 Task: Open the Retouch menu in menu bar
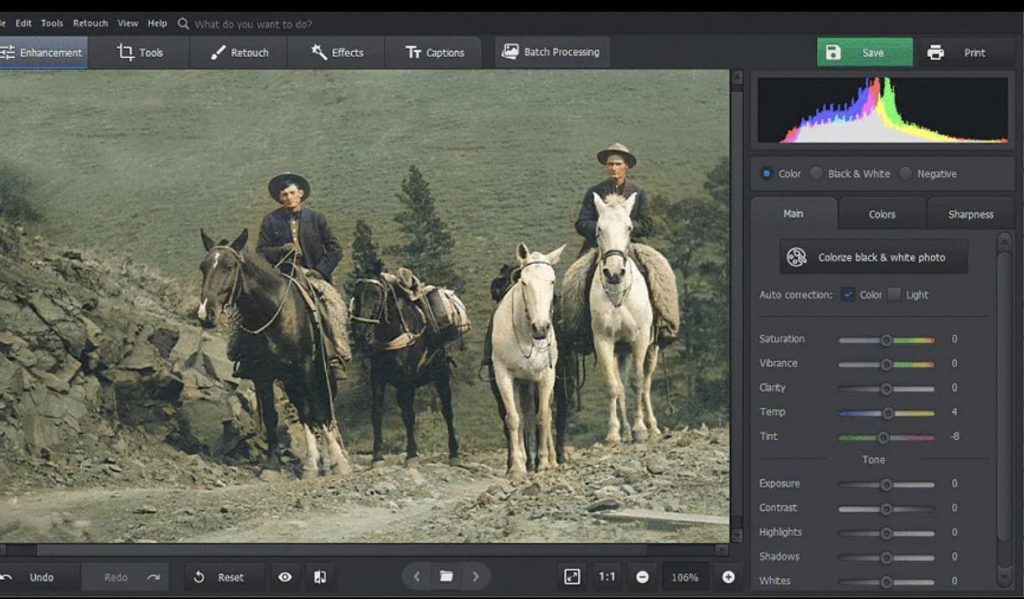90,23
